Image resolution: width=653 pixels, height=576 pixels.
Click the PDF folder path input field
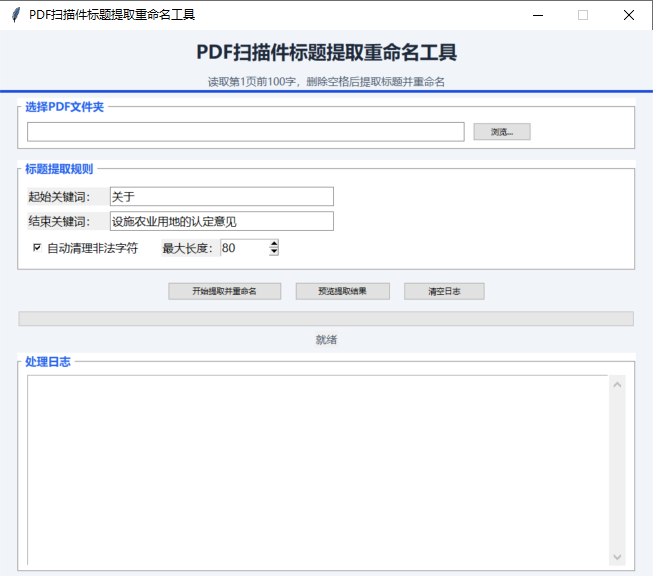pos(246,132)
